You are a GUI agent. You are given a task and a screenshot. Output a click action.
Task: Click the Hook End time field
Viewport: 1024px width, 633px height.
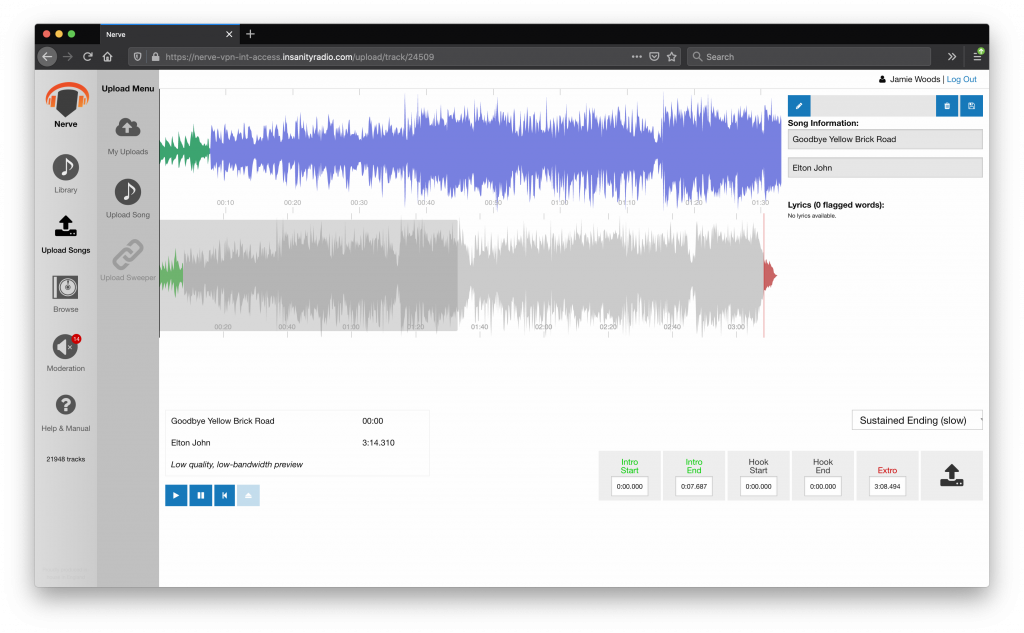(823, 486)
